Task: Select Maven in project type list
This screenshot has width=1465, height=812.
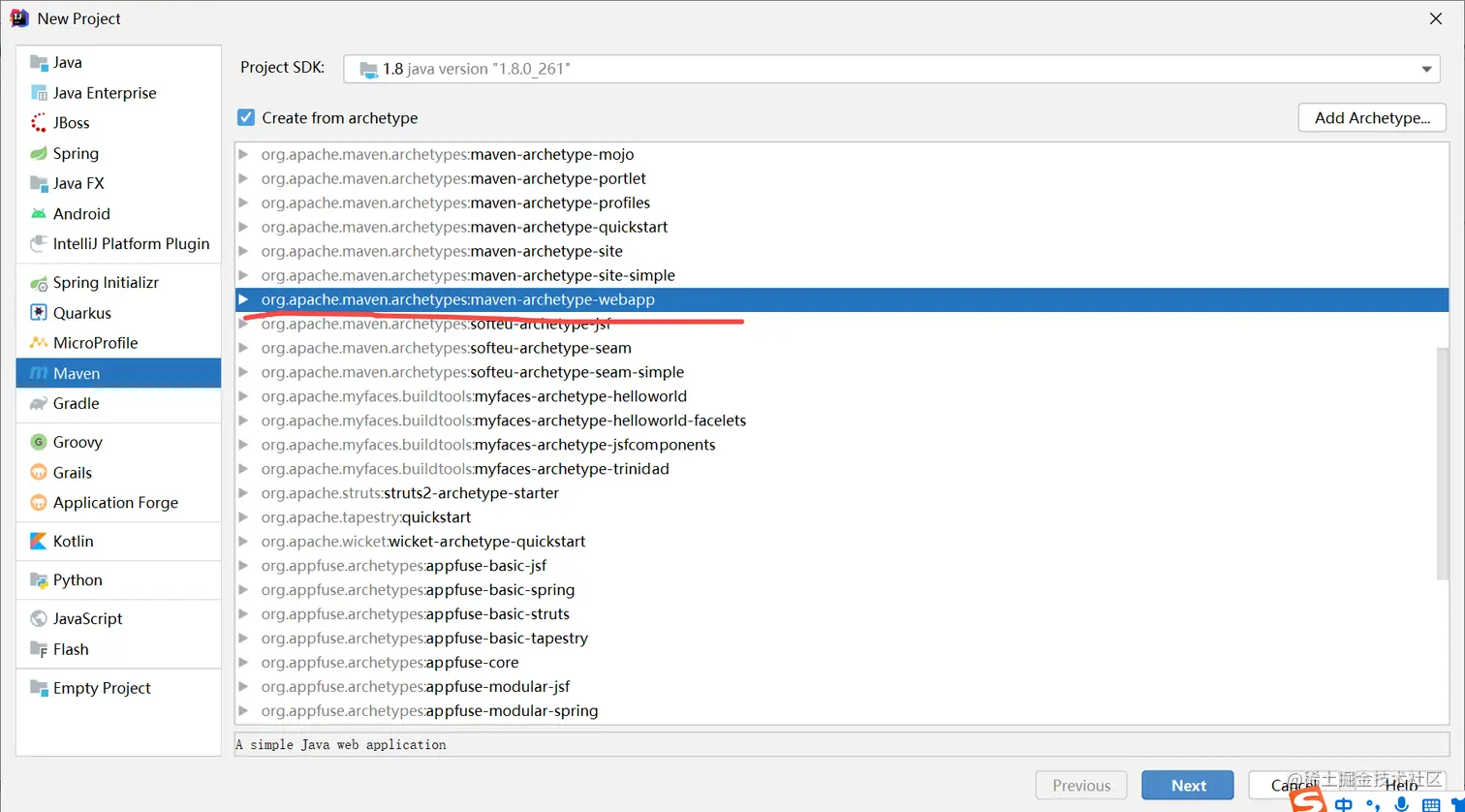Action: [x=118, y=373]
